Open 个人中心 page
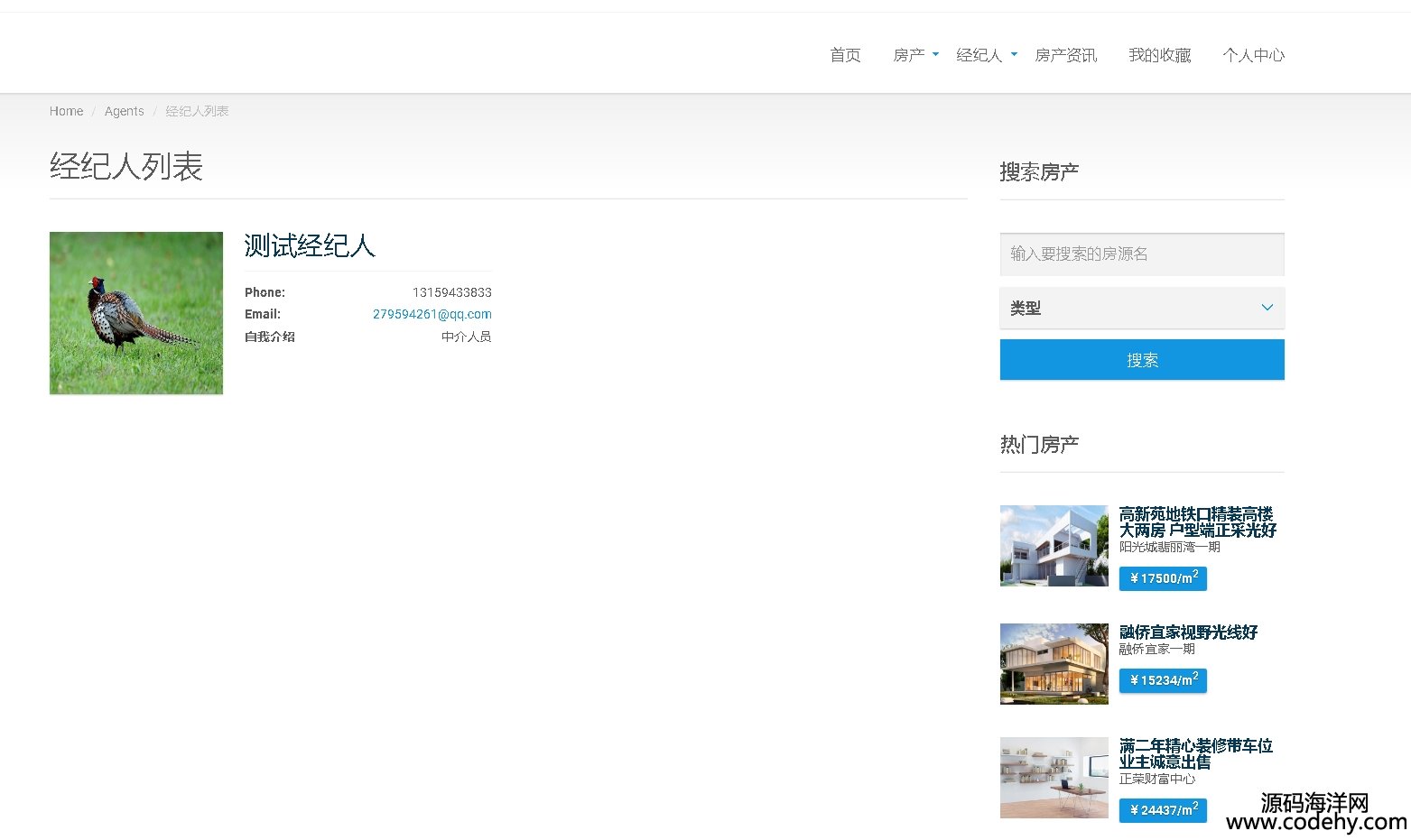Viewport: 1411px width, 840px height. coord(1253,55)
